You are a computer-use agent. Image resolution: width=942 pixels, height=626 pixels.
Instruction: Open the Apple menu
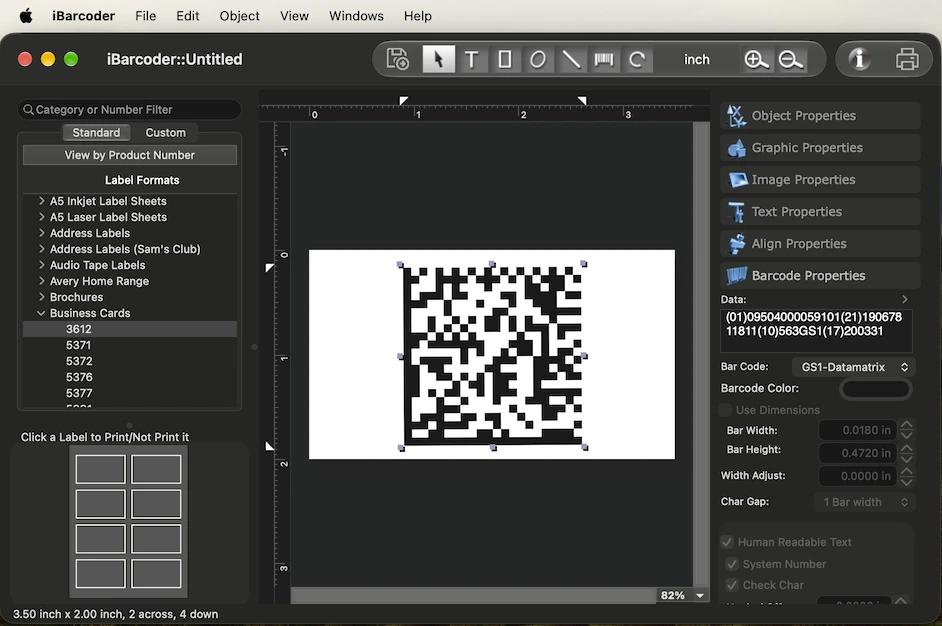pos(26,16)
